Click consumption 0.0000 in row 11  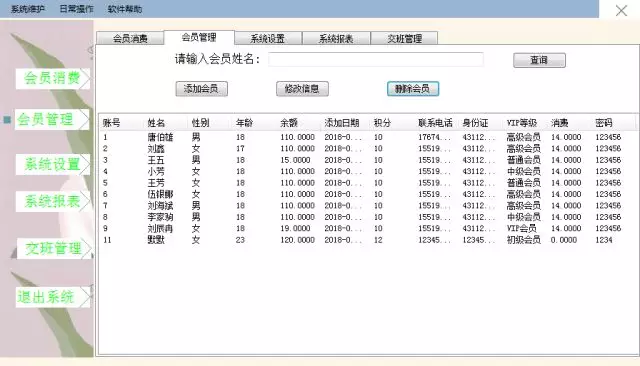pyautogui.click(x=564, y=240)
